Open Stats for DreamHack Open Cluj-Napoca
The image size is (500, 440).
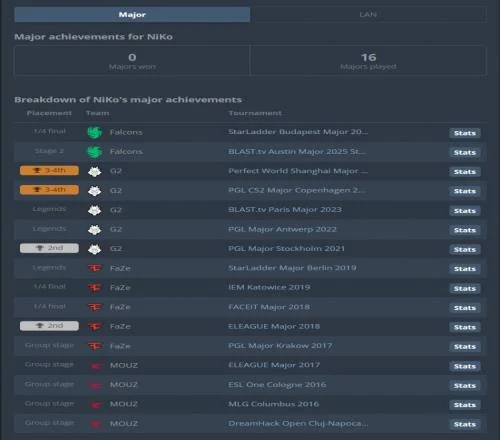(465, 424)
